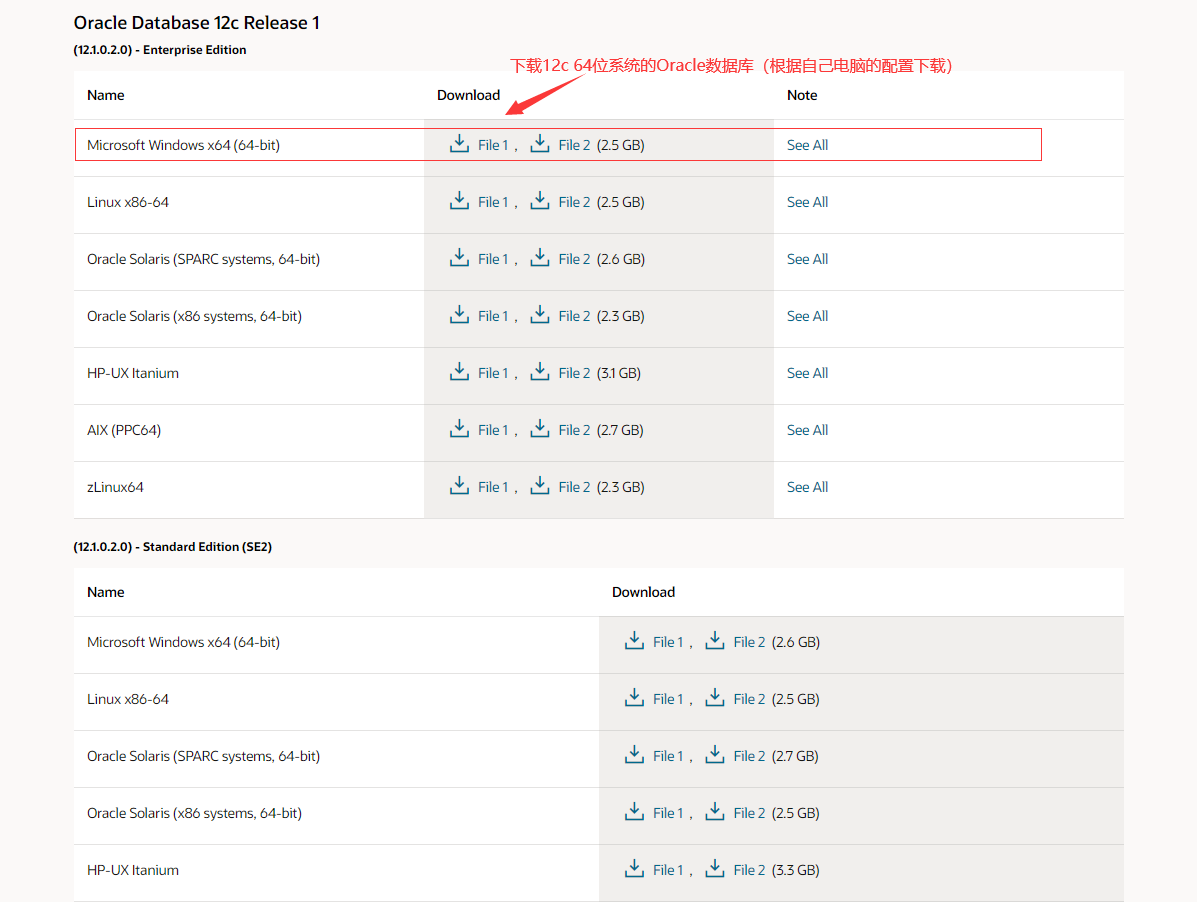Click File 2 download icon for Standard Edition Solaris SPARC

(715, 755)
